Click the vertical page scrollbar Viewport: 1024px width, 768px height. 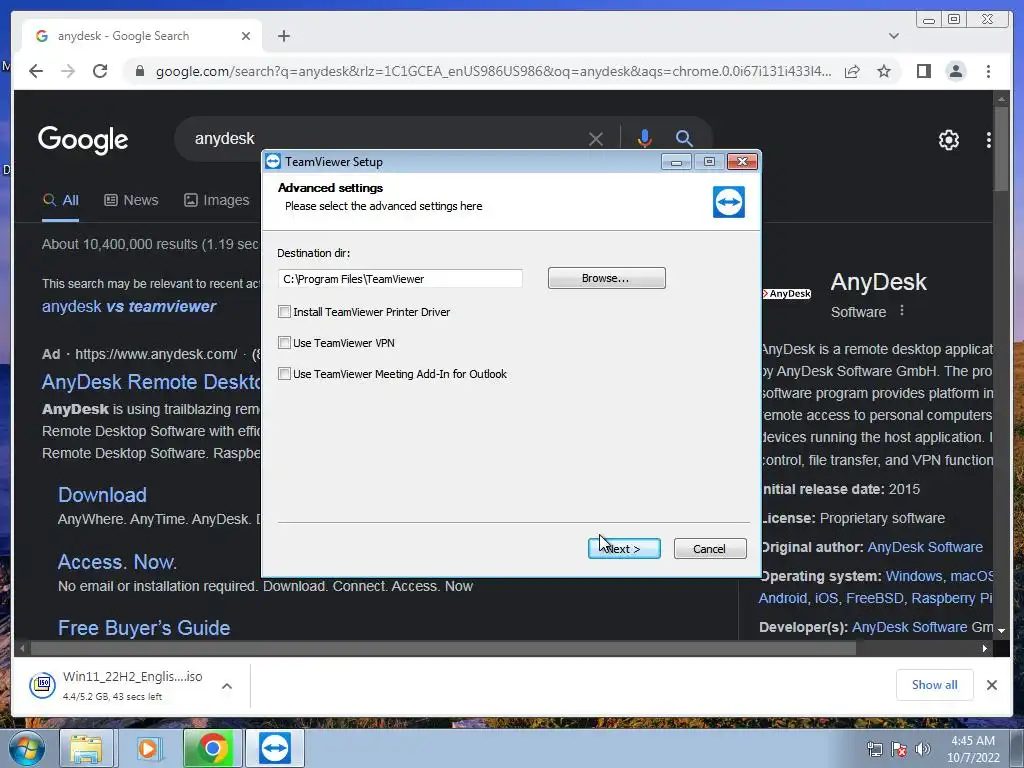click(1001, 149)
